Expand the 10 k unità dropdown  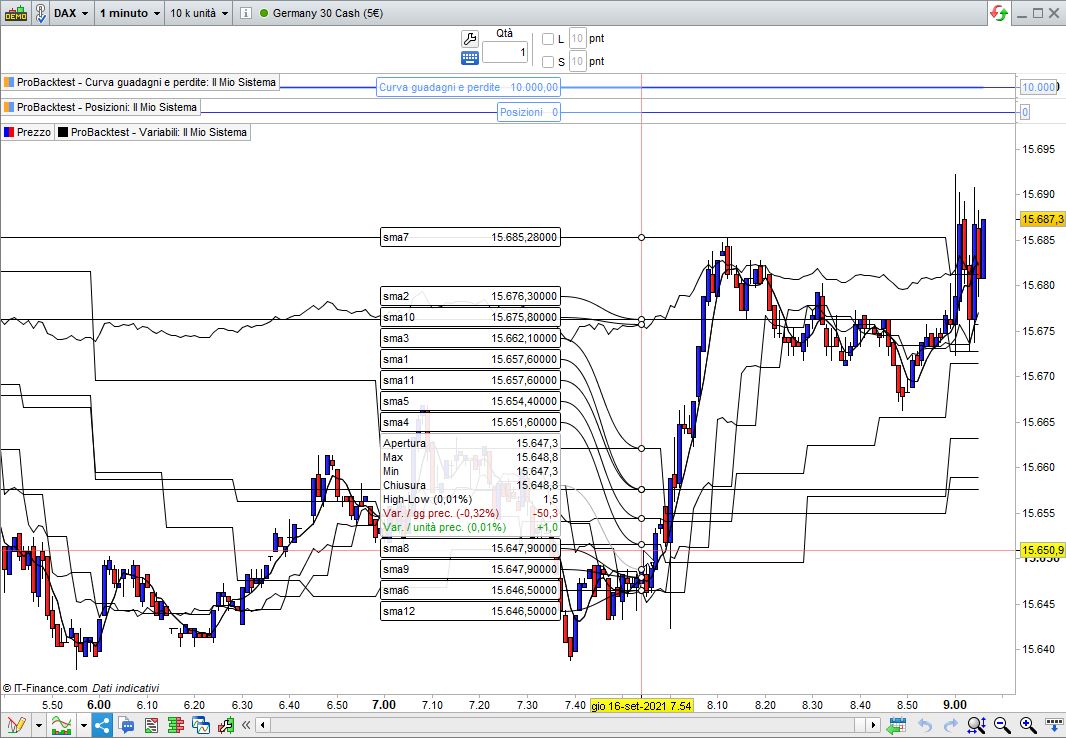tap(199, 13)
